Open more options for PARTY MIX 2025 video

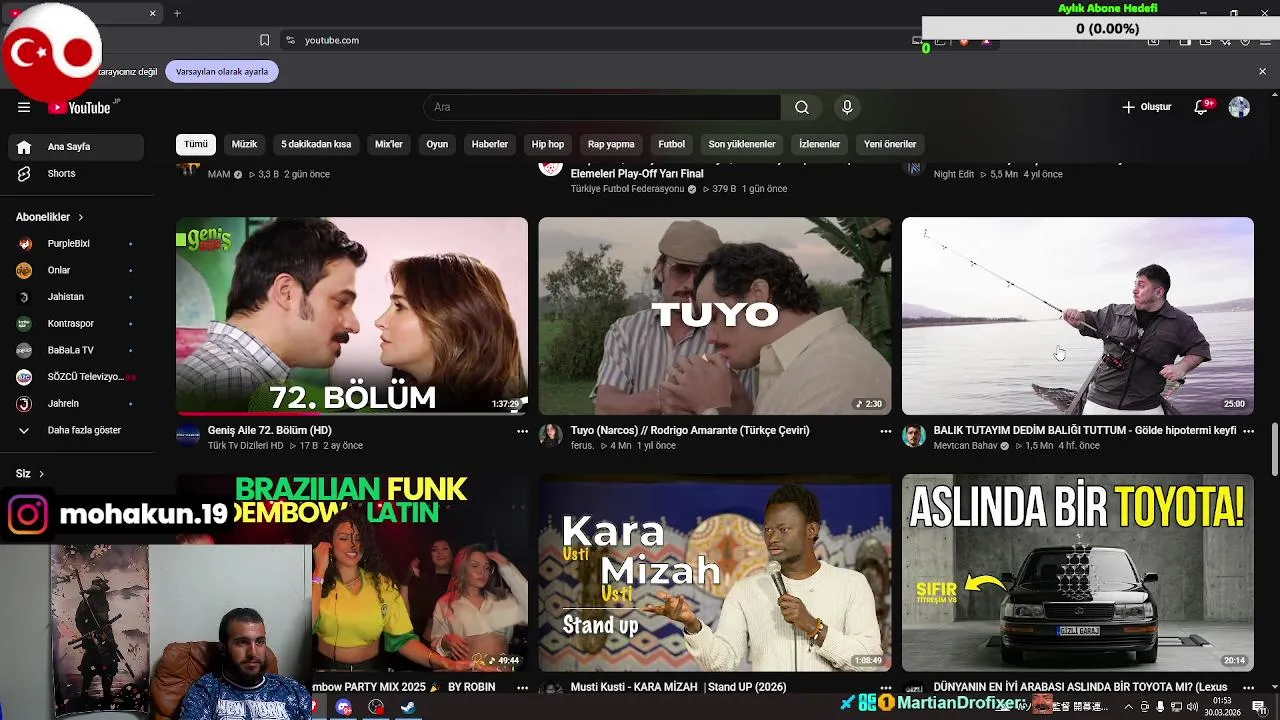[522, 688]
